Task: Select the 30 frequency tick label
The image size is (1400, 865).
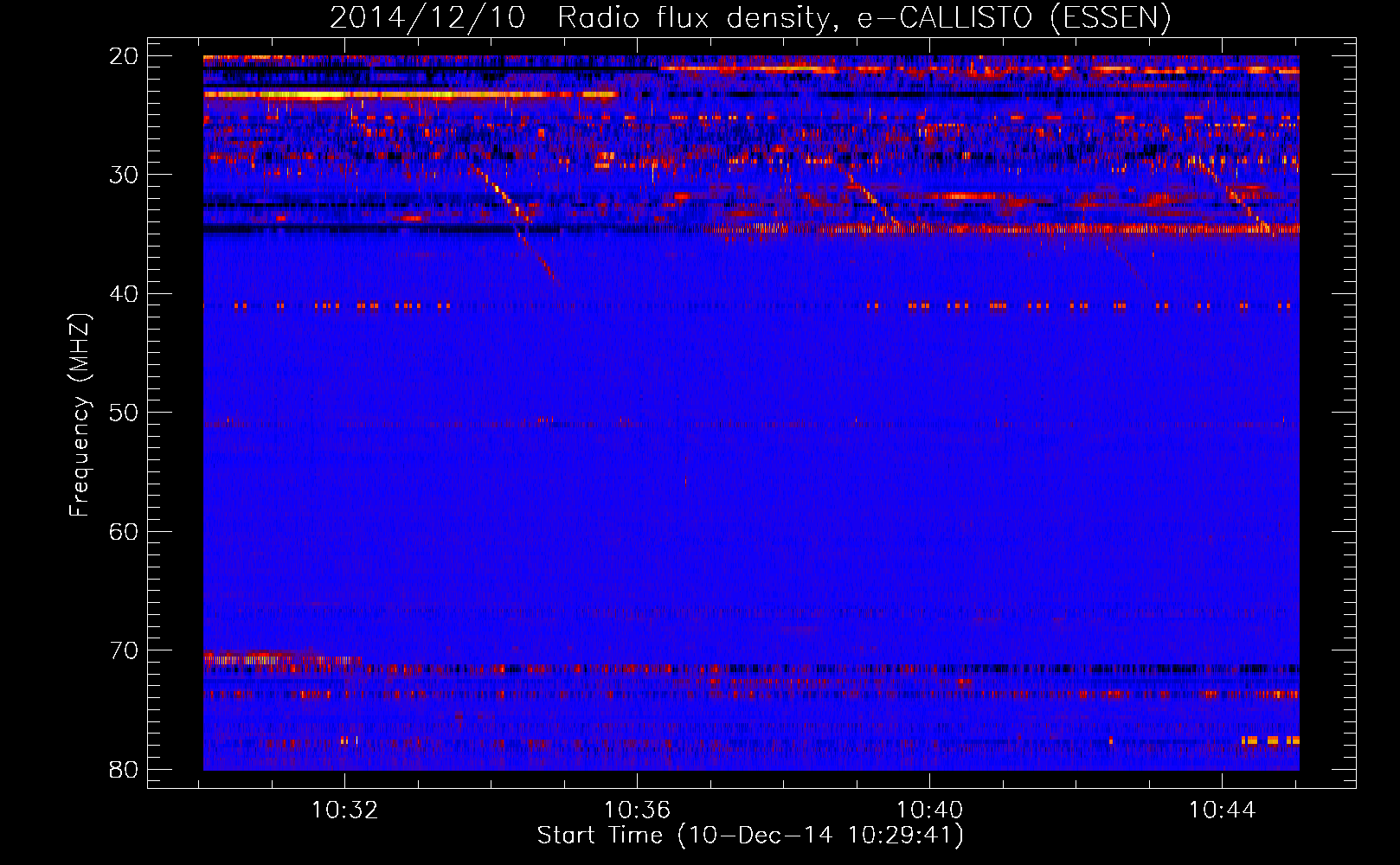Action: (x=125, y=175)
